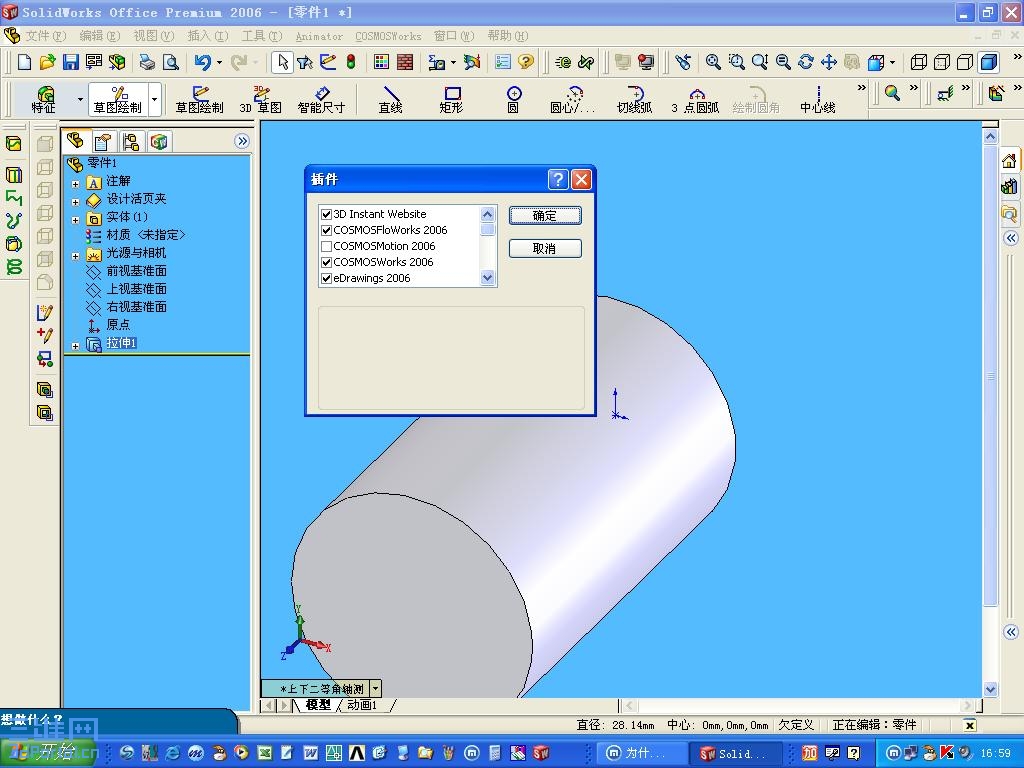Uncheck the COSMOSWorks 2006 add-in
The width and height of the screenshot is (1024, 768).
point(327,263)
